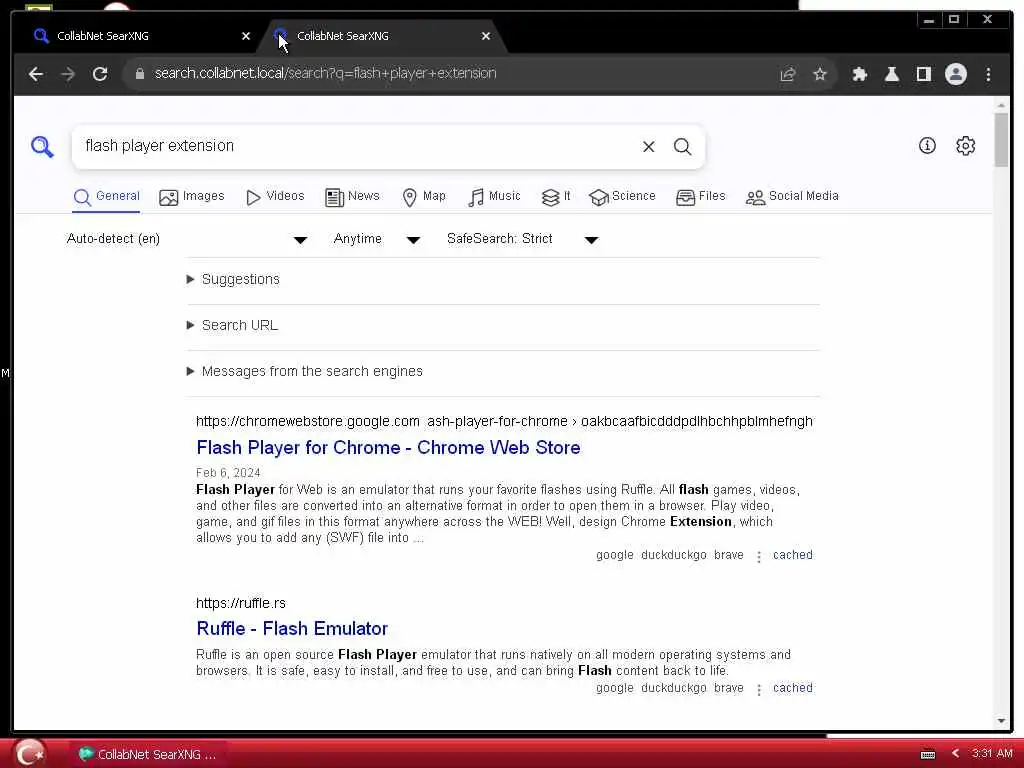The image size is (1024, 768).
Task: Click the scrollbar down arrow
Action: (1001, 721)
